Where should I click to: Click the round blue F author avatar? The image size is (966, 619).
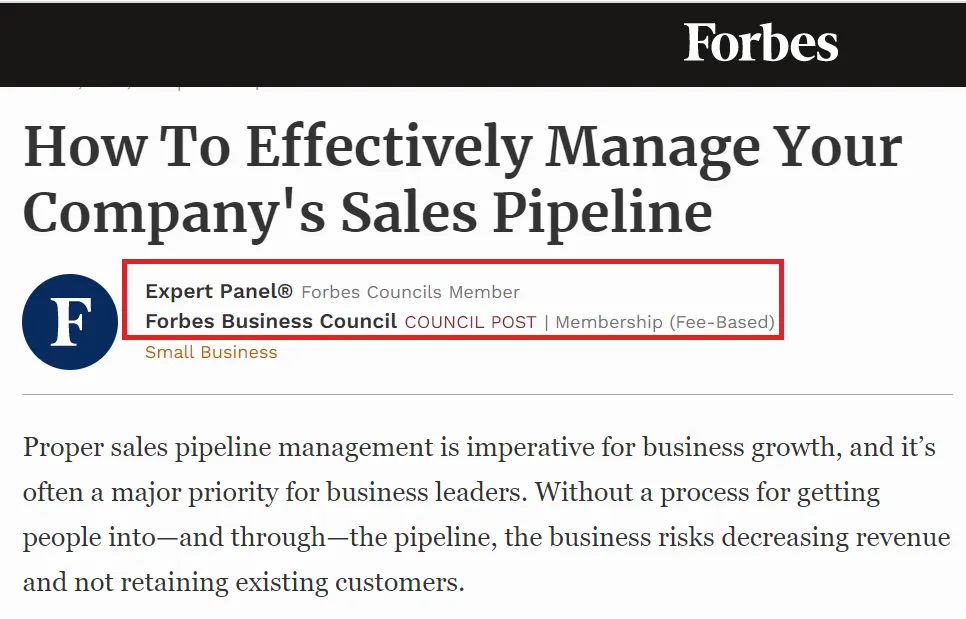(x=70, y=321)
